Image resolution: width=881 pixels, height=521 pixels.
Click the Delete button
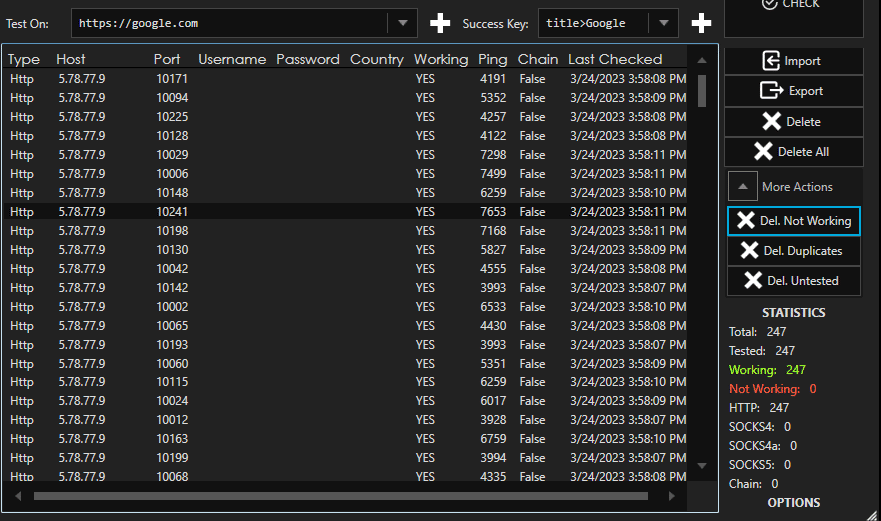tap(793, 121)
